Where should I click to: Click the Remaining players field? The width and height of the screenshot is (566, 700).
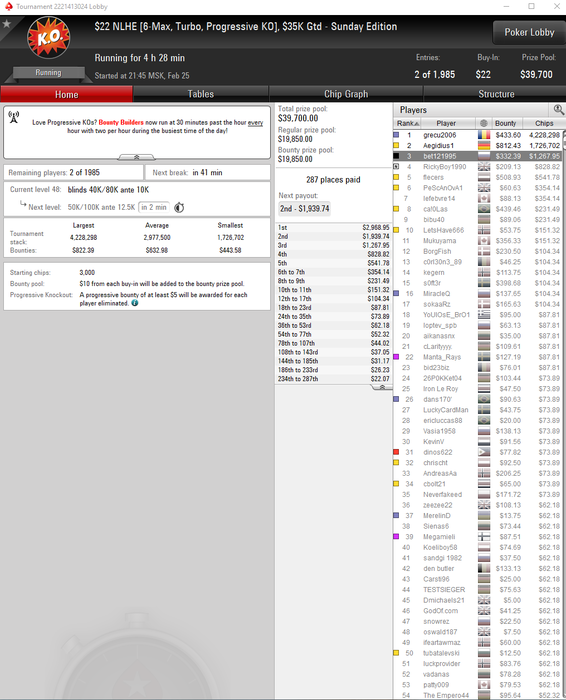(x=74, y=173)
